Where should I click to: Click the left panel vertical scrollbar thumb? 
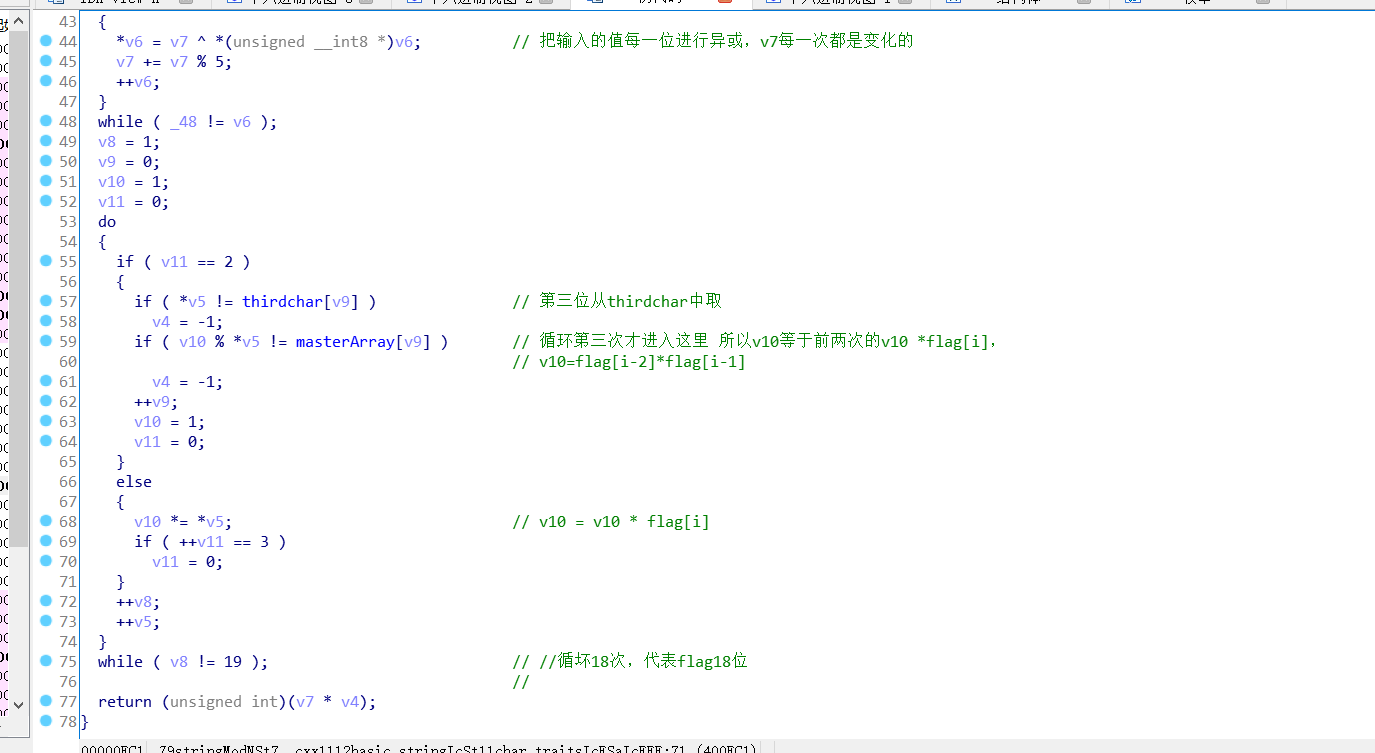[x=18, y=290]
